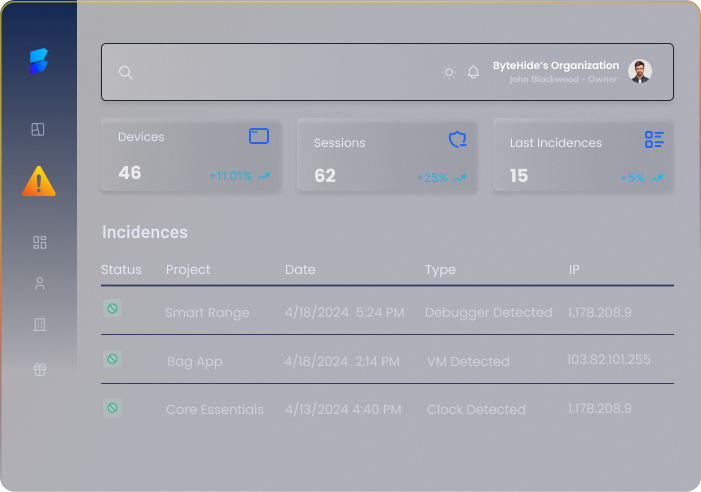The height and width of the screenshot is (492, 701).
Task: Click the devices count '46'
Action: pyautogui.click(x=130, y=173)
